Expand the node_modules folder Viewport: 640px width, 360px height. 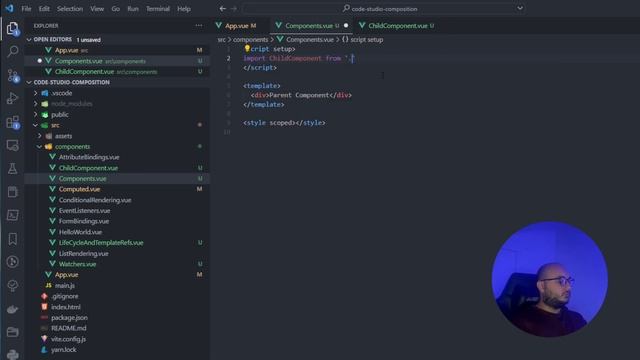point(118,104)
